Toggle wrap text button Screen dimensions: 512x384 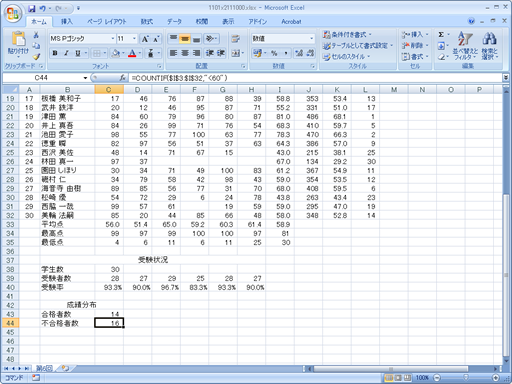(x=236, y=39)
